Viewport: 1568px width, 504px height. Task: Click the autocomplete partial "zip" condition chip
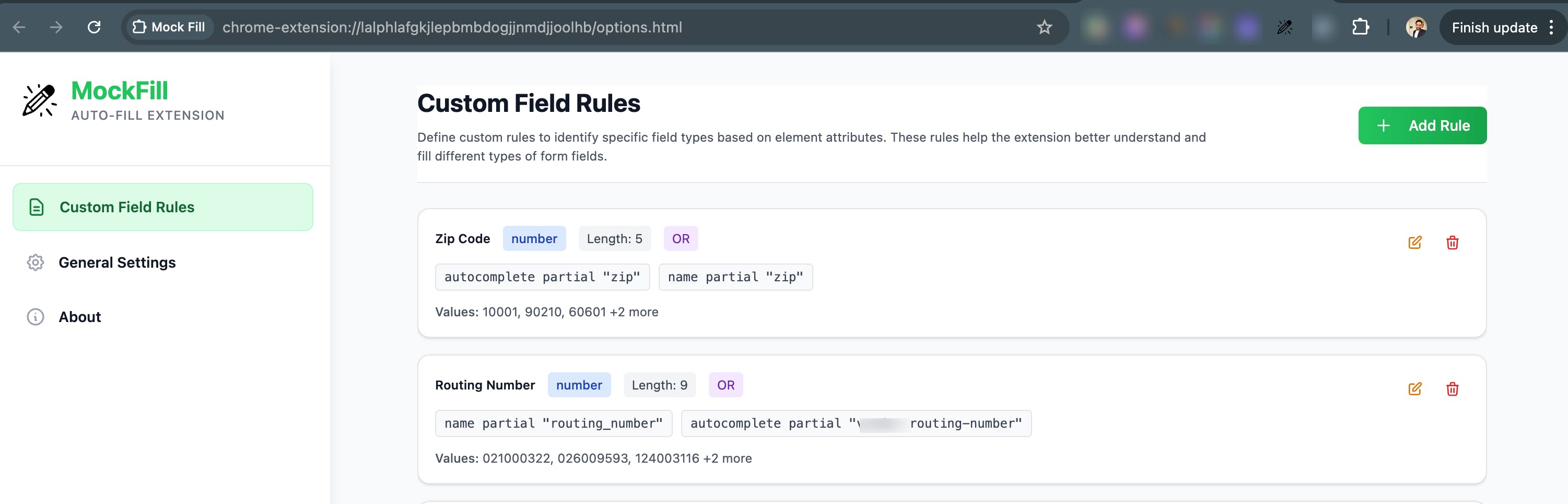click(x=542, y=277)
